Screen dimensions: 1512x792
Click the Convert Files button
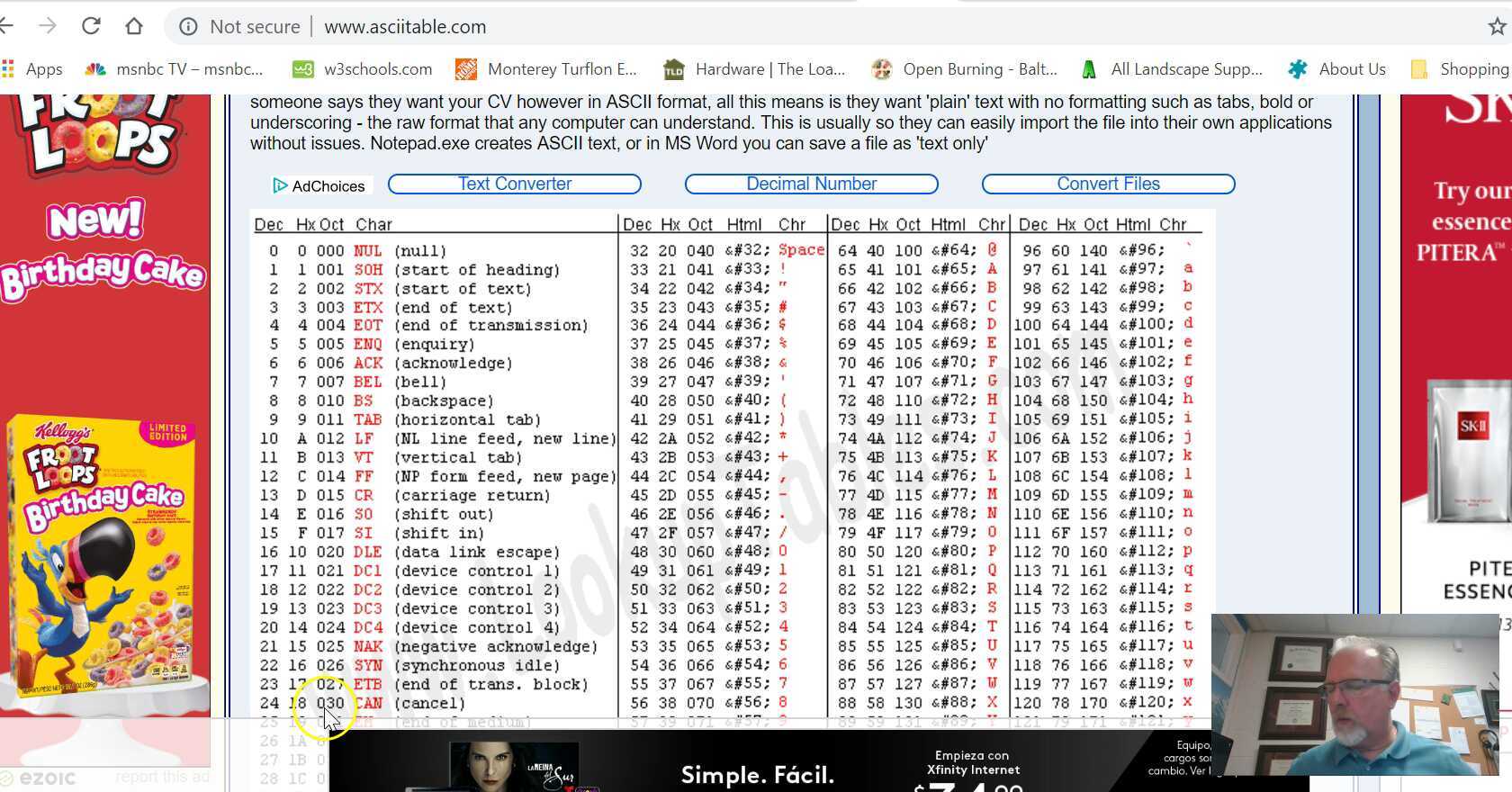coord(1109,184)
